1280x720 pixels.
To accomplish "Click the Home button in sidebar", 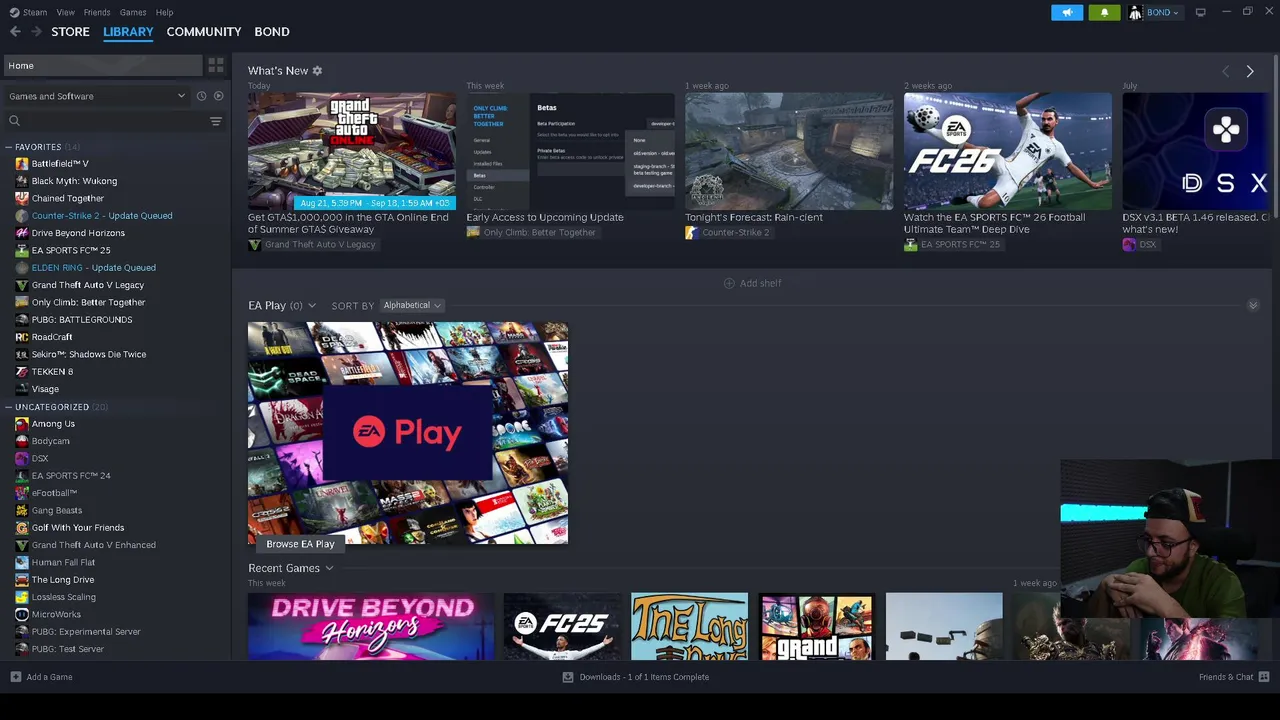I will click(103, 66).
